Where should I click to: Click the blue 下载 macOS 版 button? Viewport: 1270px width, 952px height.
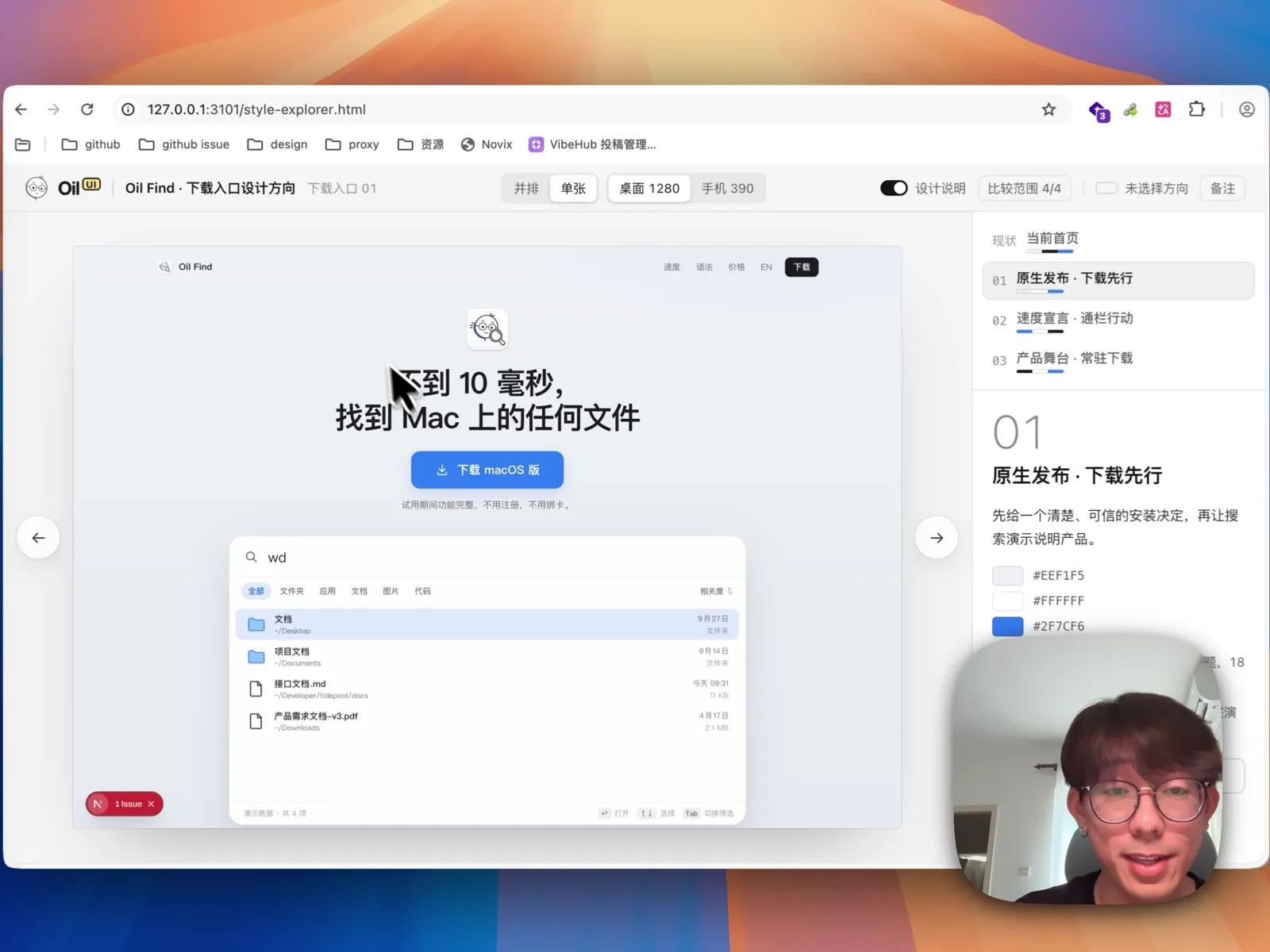[x=487, y=470]
